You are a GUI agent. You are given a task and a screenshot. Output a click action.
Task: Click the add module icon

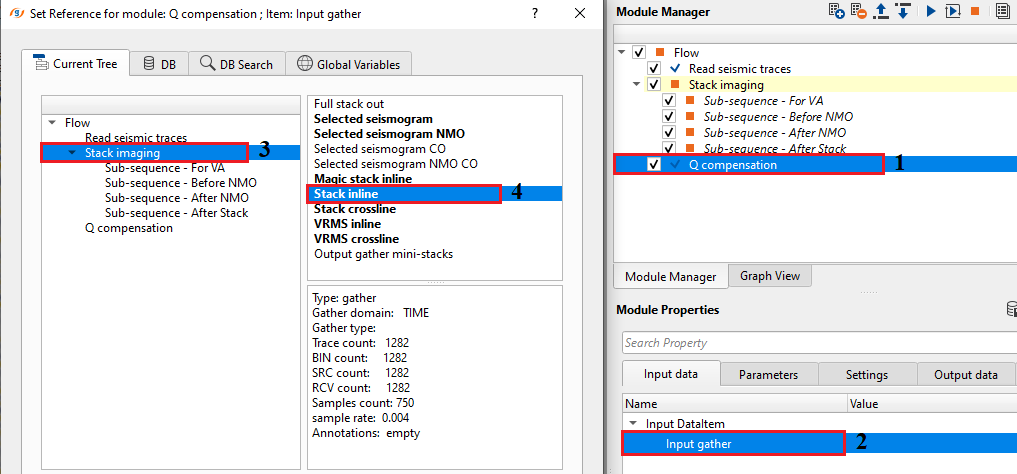838,11
